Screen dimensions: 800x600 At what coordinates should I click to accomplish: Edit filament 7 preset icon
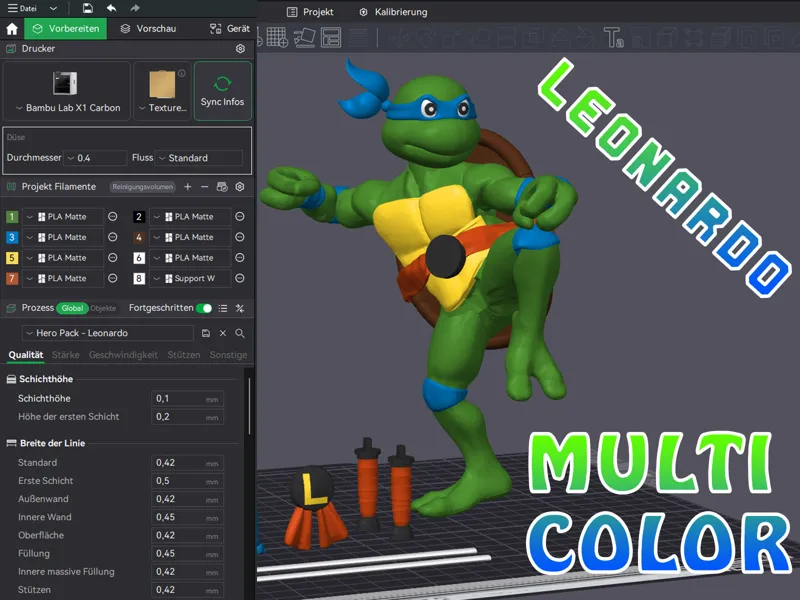(x=113, y=278)
